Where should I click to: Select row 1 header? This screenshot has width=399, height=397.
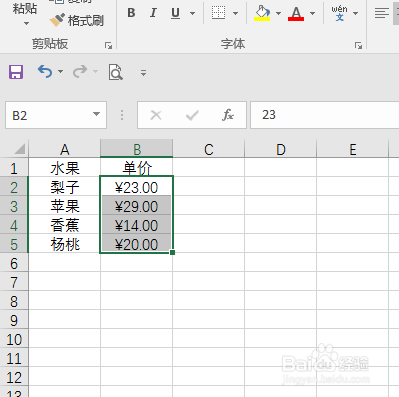[x=14, y=168]
